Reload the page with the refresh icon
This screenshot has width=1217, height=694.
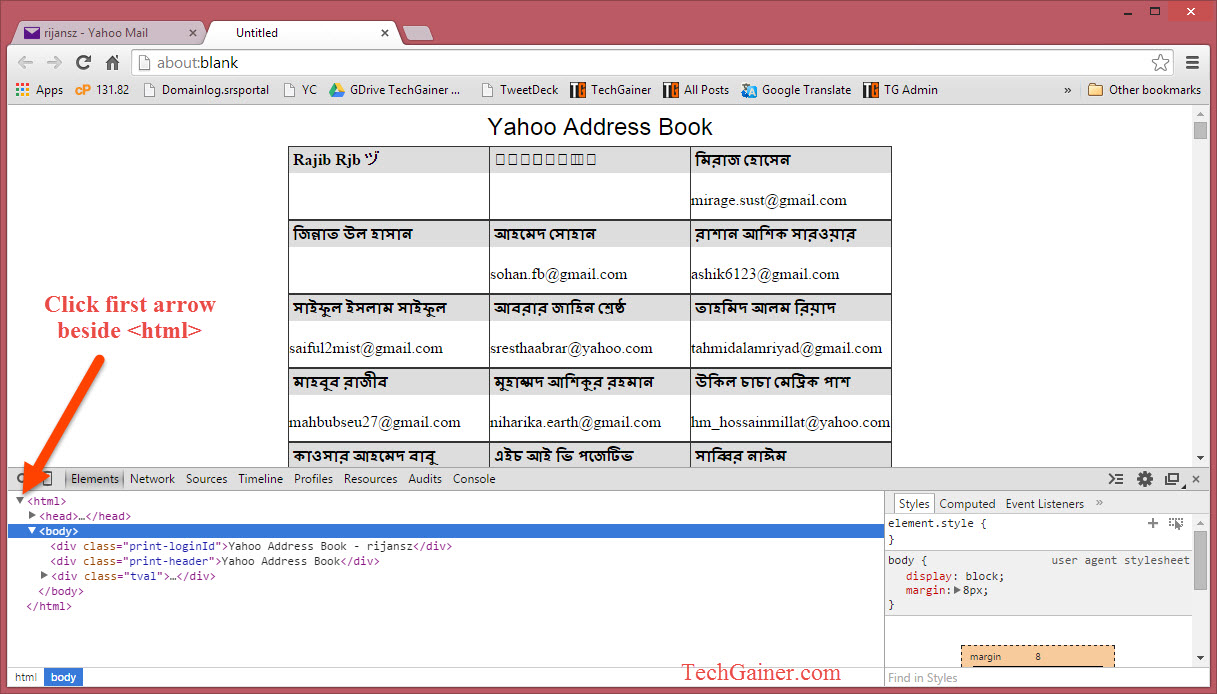[x=84, y=62]
